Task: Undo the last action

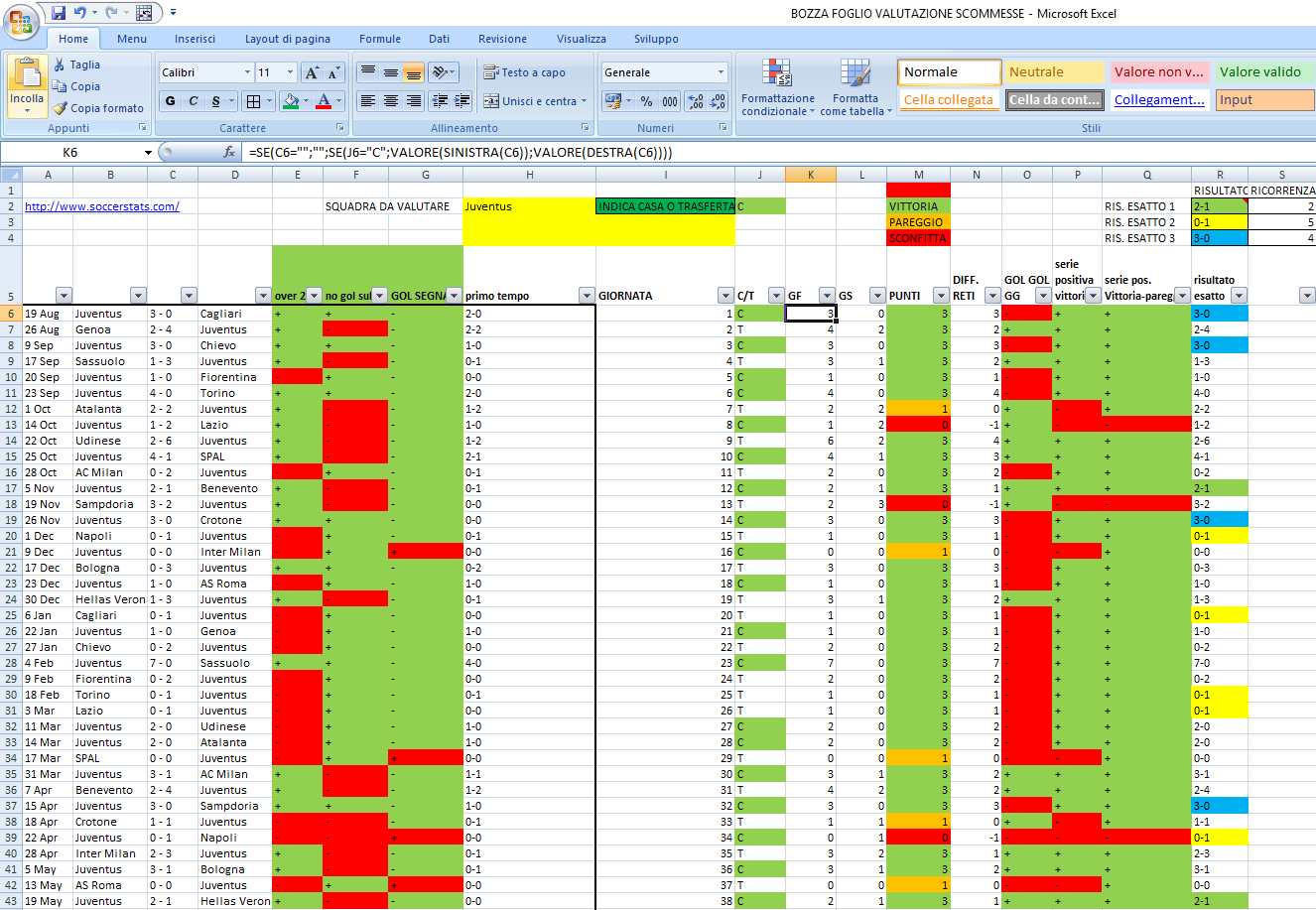Action: click(79, 13)
